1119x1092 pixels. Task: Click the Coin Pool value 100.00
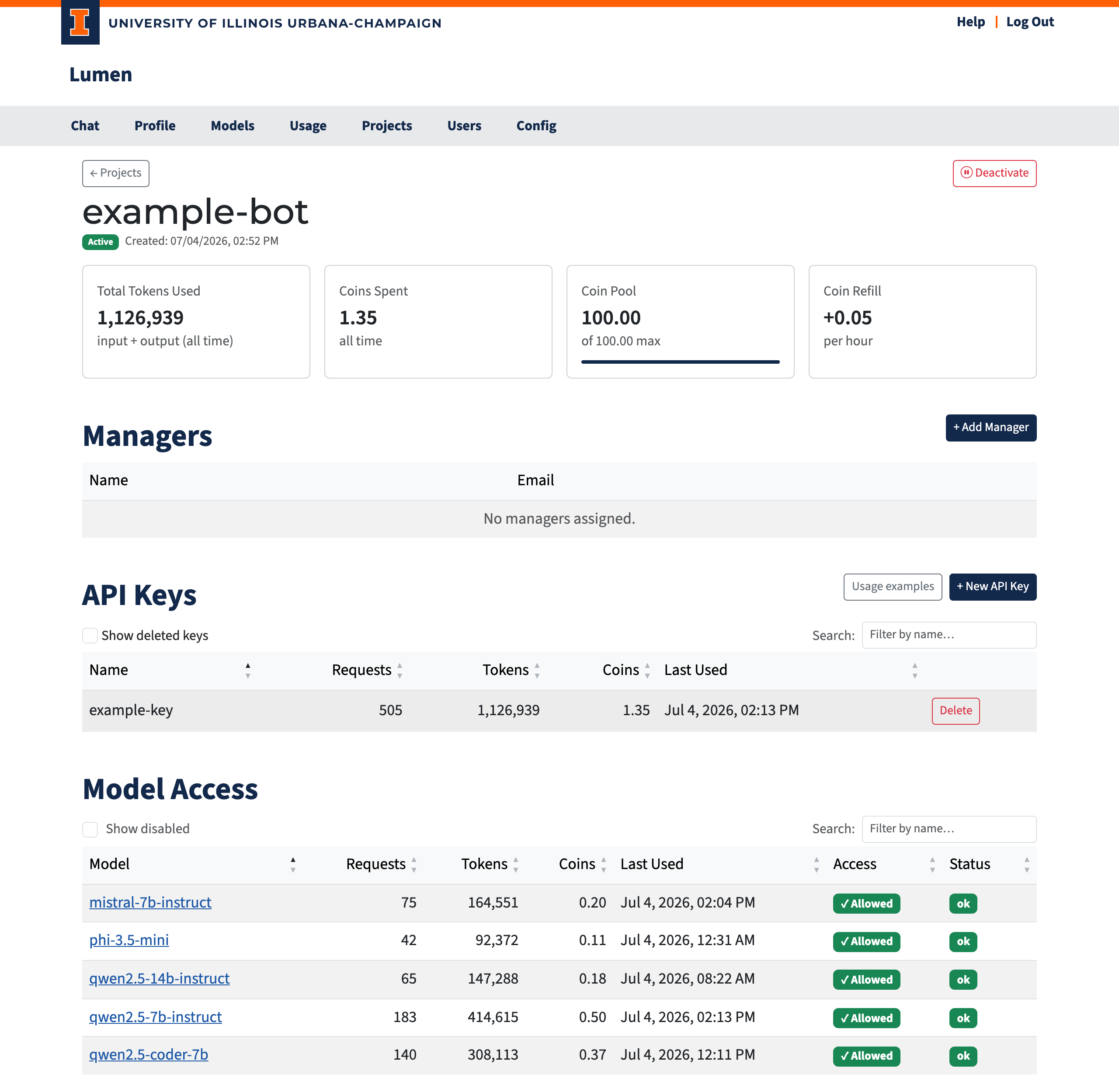point(611,318)
